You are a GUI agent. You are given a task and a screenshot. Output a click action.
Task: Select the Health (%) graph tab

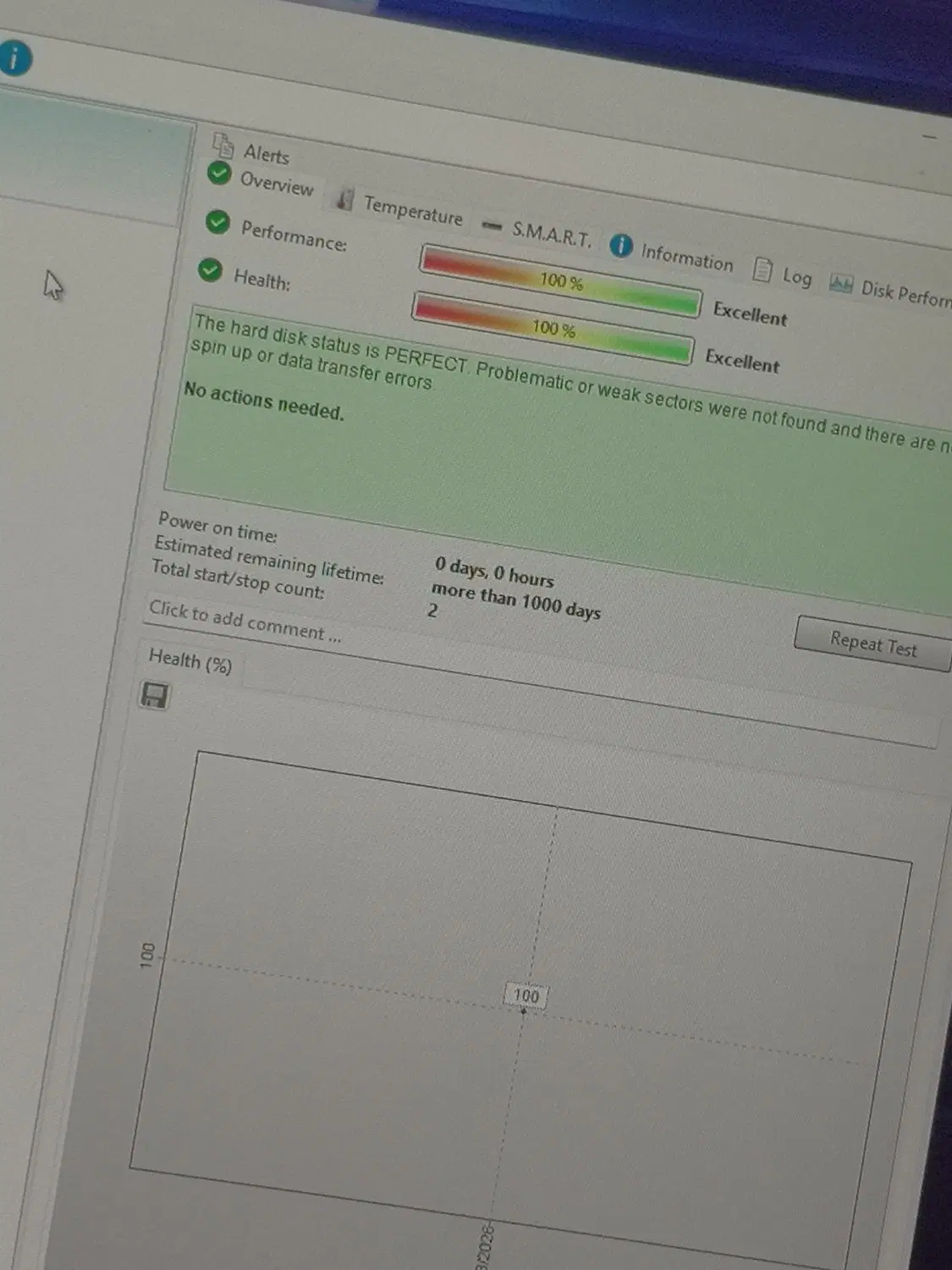pos(190,660)
